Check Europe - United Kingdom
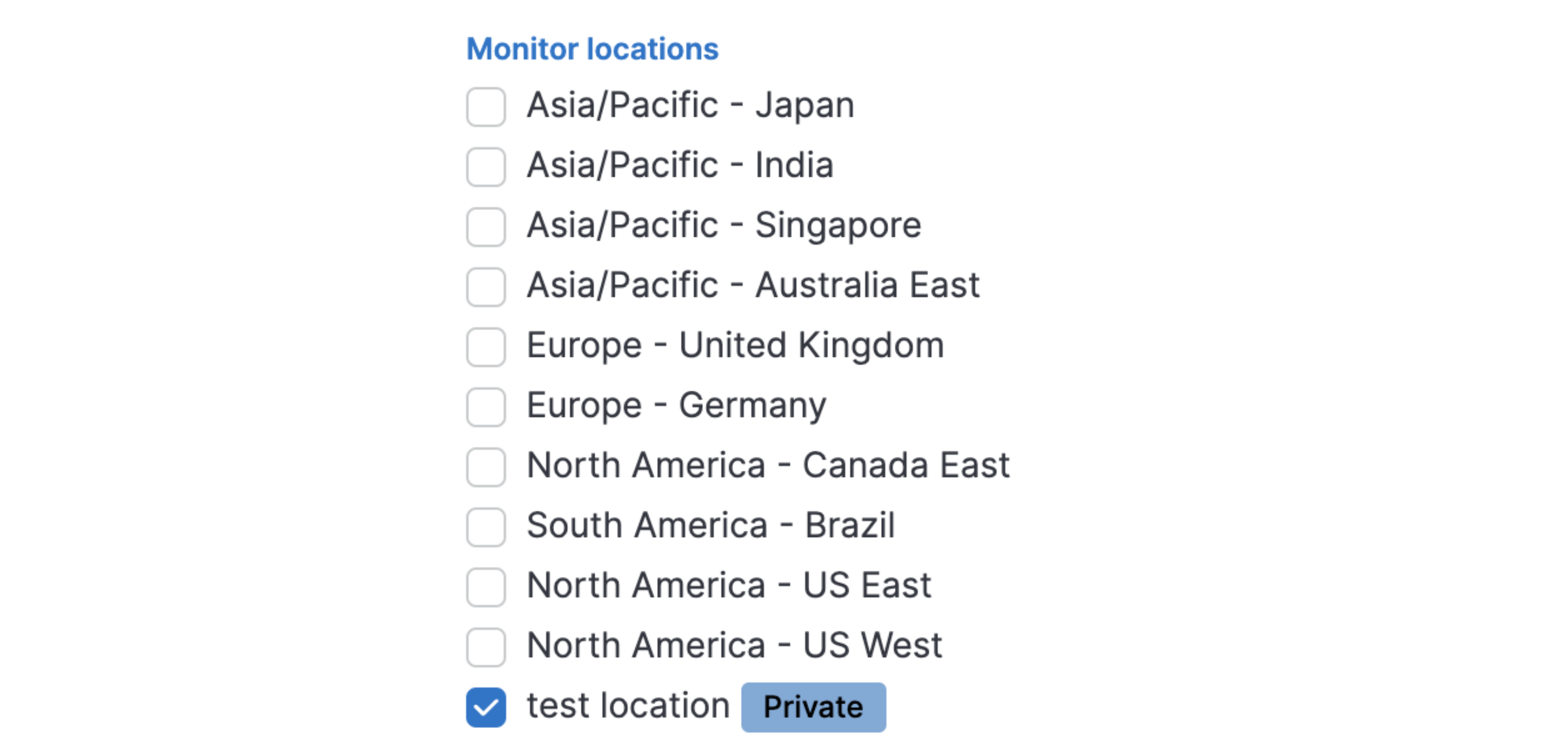 point(485,346)
